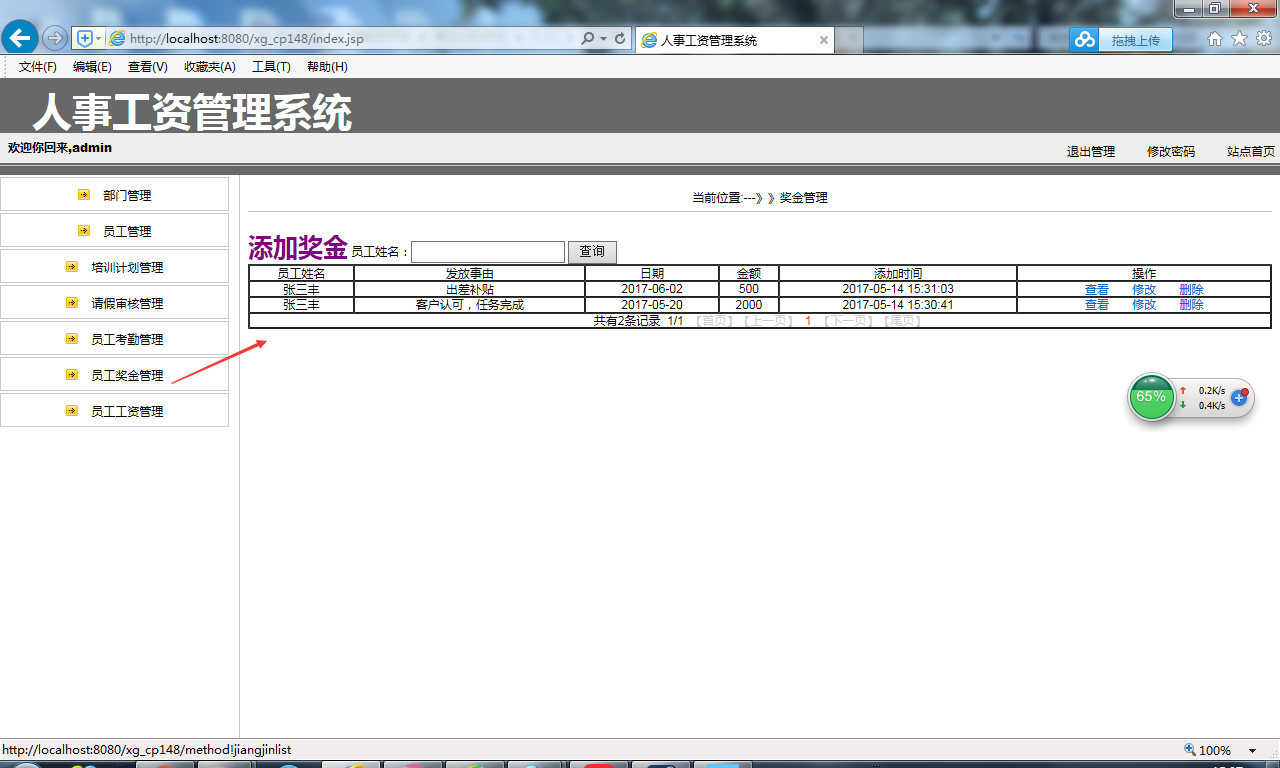Screen dimensions: 1280x768
Task: Click the site icon in address bar
Action: coord(117,39)
